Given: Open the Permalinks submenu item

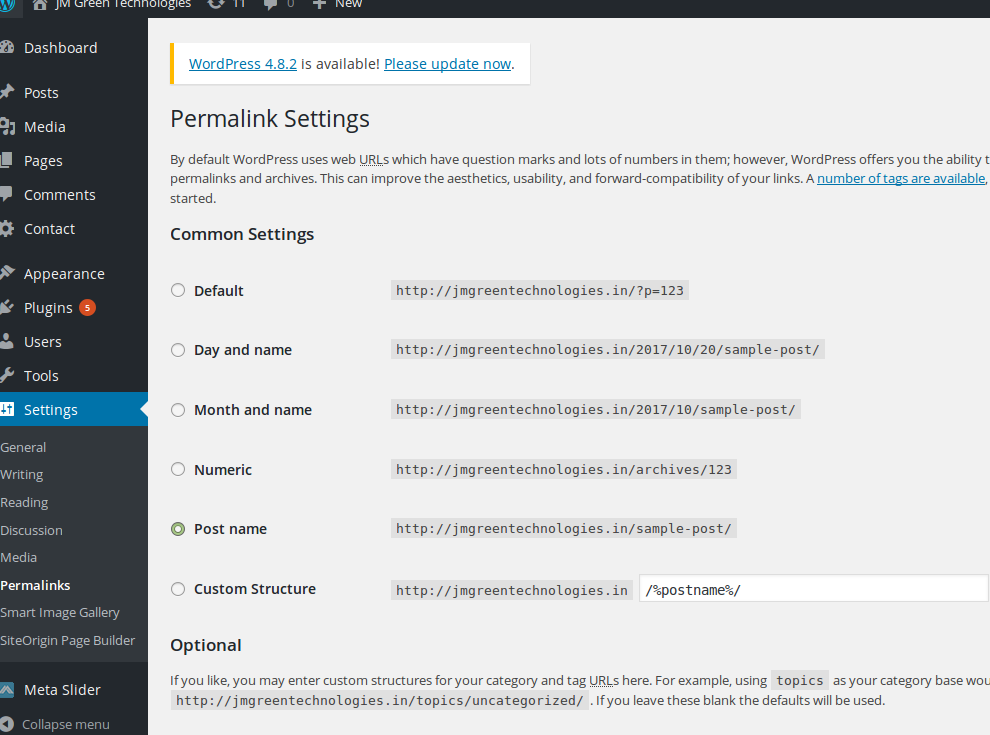Looking at the screenshot, I should 35,585.
